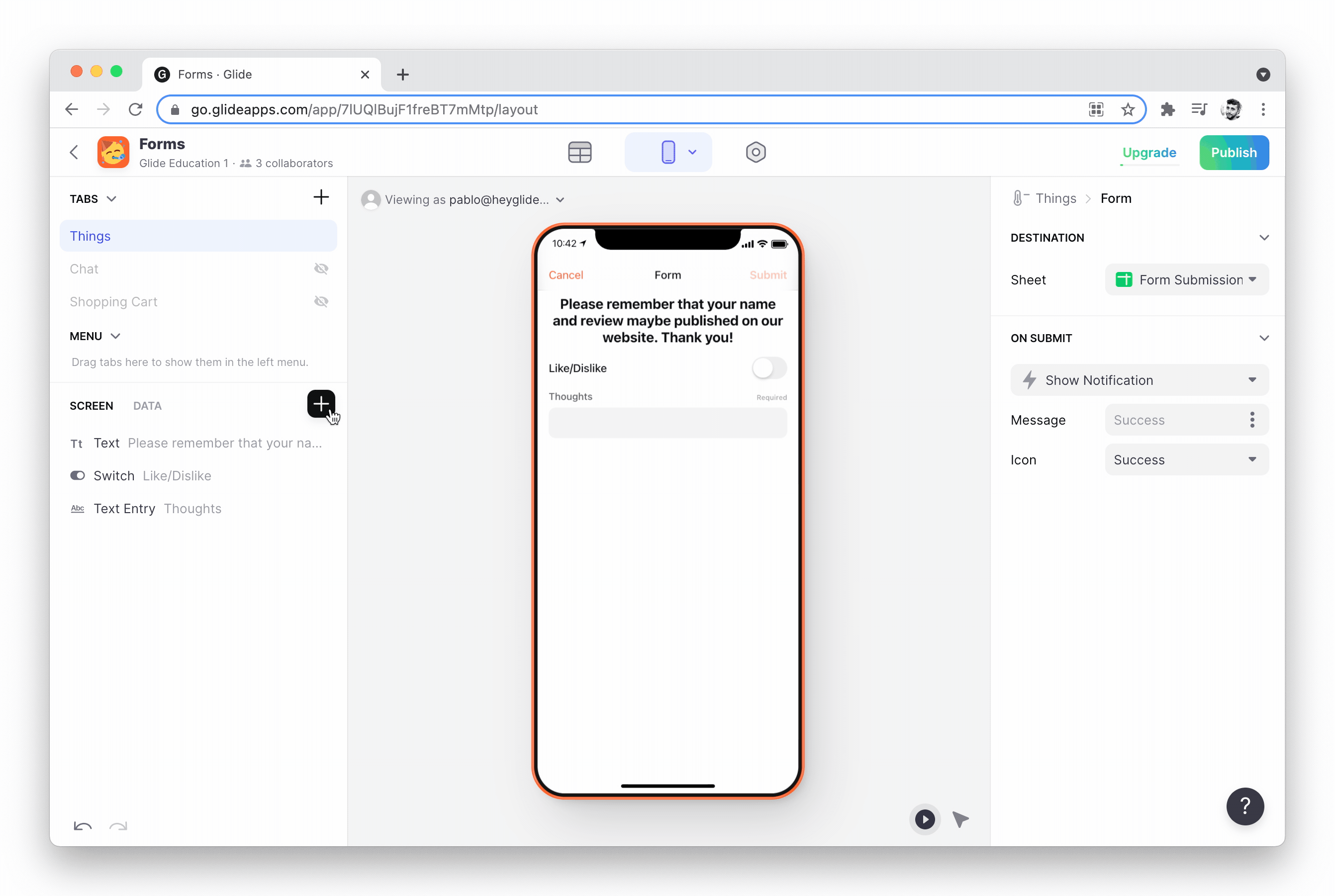
Task: Select the cursor pointer tool icon
Action: pyautogui.click(x=960, y=819)
